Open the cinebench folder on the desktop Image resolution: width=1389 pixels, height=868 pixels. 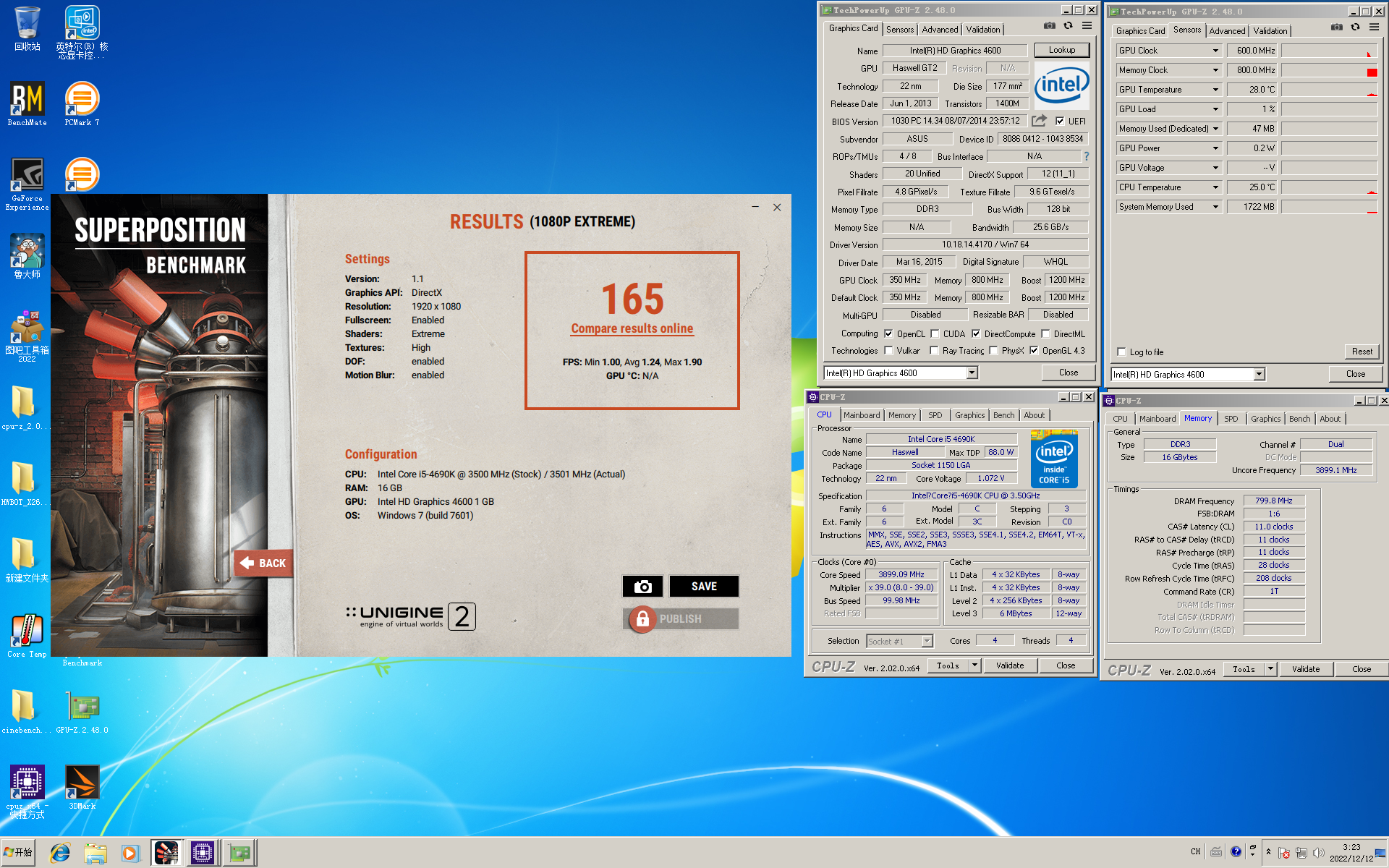click(27, 712)
